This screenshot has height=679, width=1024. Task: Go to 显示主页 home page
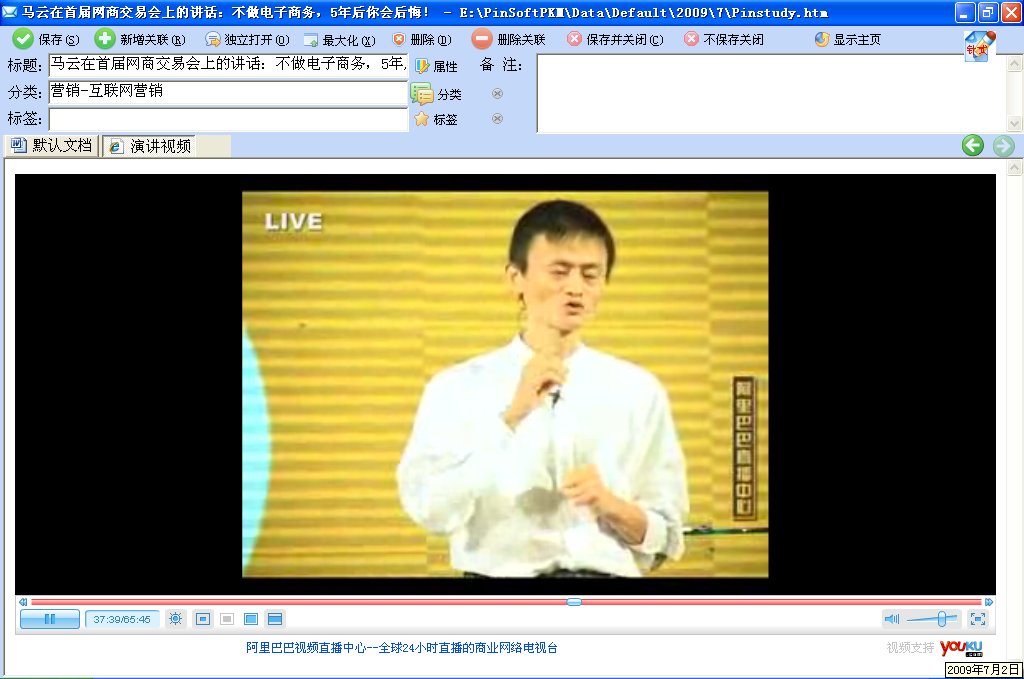(848, 40)
